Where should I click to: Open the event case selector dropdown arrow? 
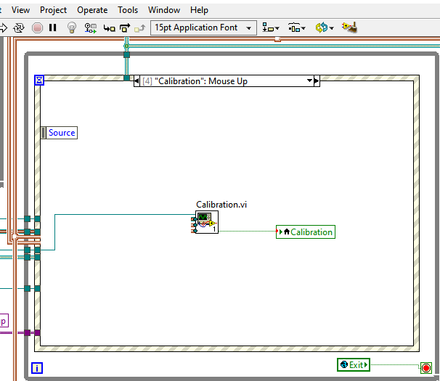(309, 81)
